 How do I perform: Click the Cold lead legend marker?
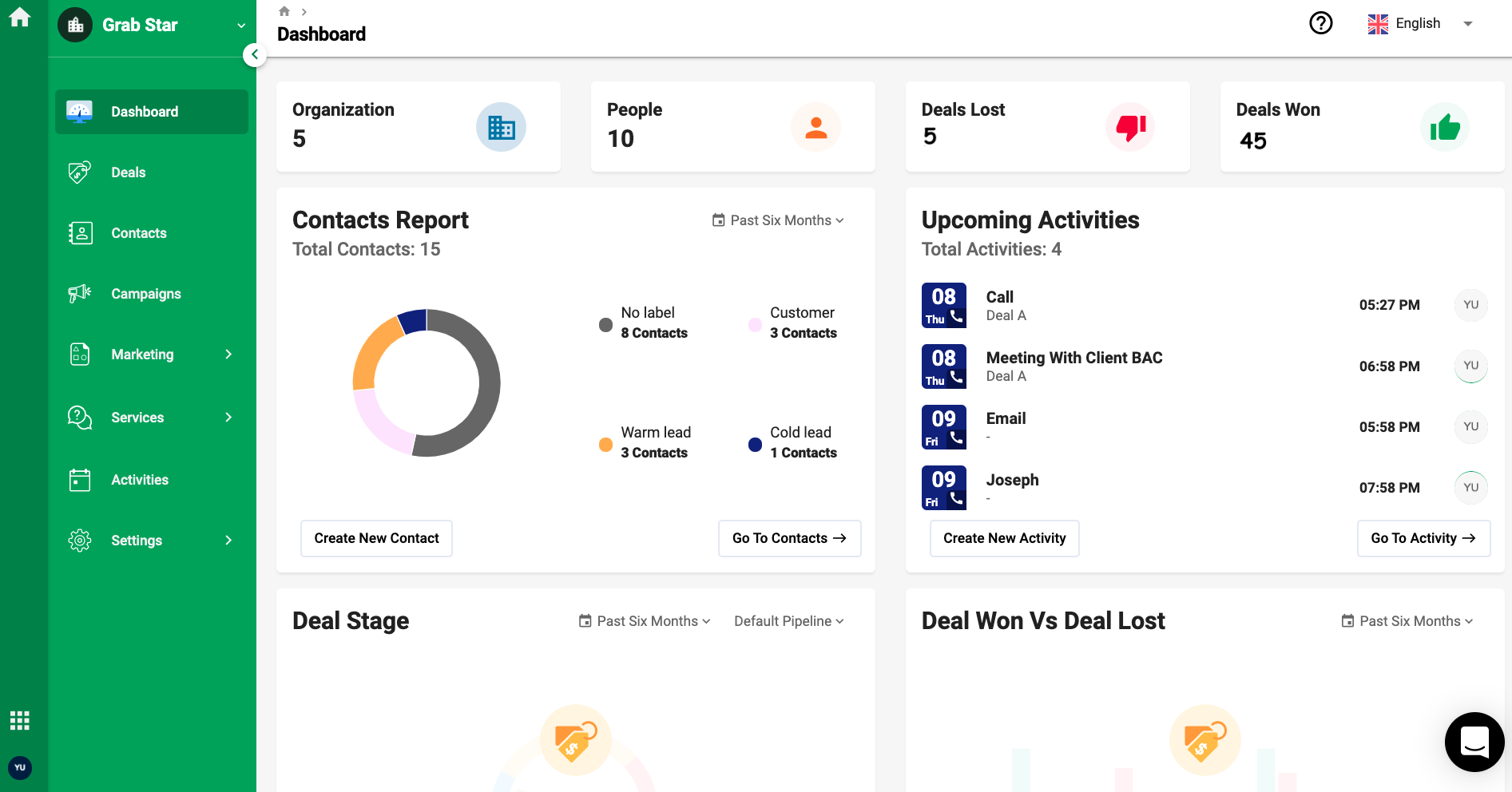click(x=754, y=443)
